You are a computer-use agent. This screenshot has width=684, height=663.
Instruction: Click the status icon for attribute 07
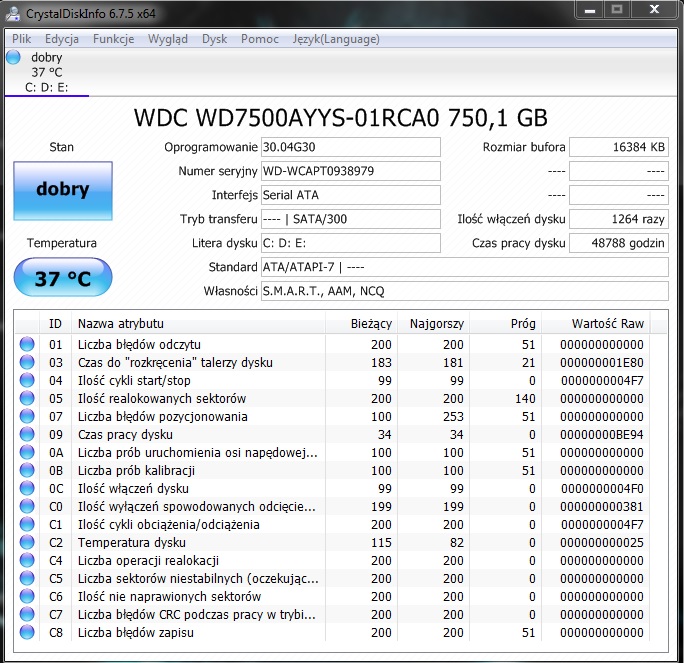point(27,416)
